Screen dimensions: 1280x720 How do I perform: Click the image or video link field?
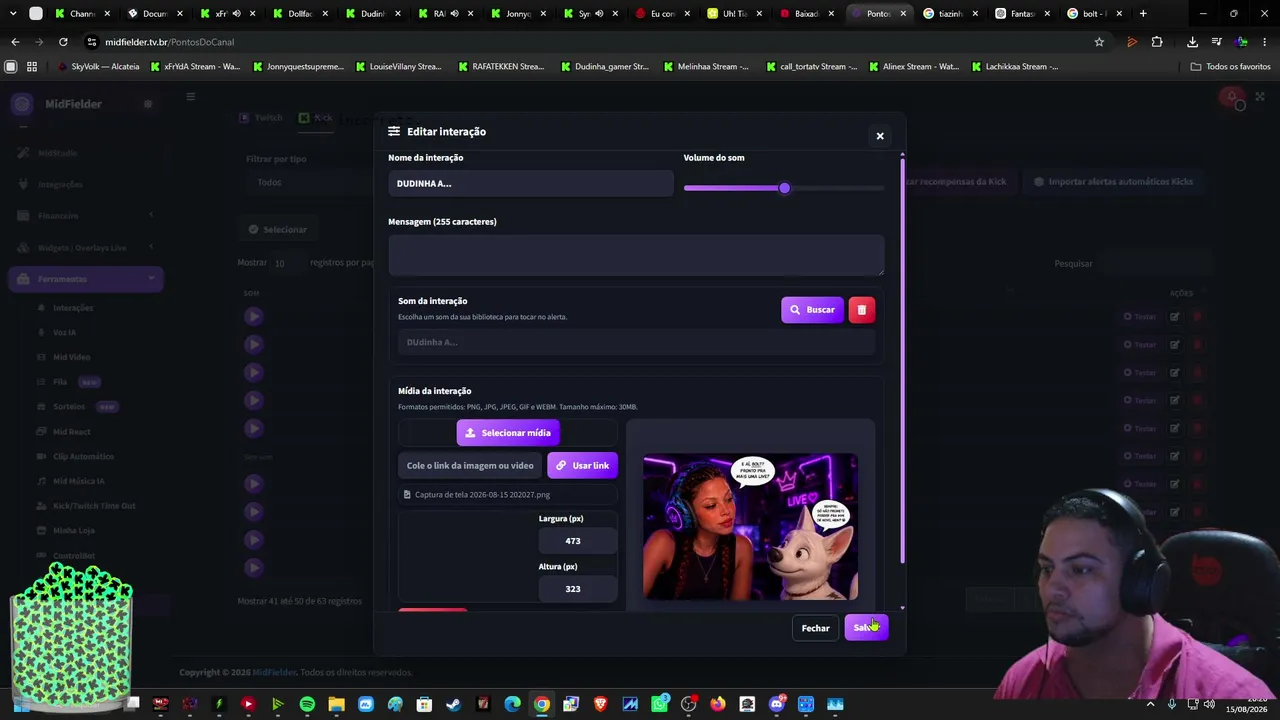(470, 465)
